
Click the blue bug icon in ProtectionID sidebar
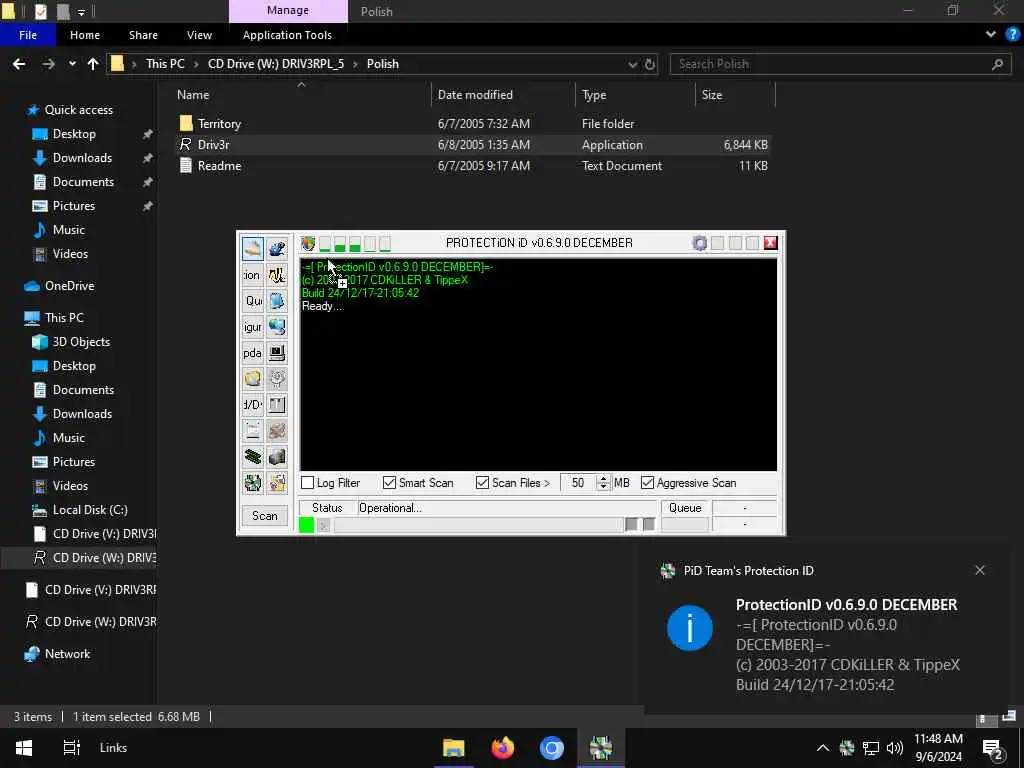pos(277,249)
